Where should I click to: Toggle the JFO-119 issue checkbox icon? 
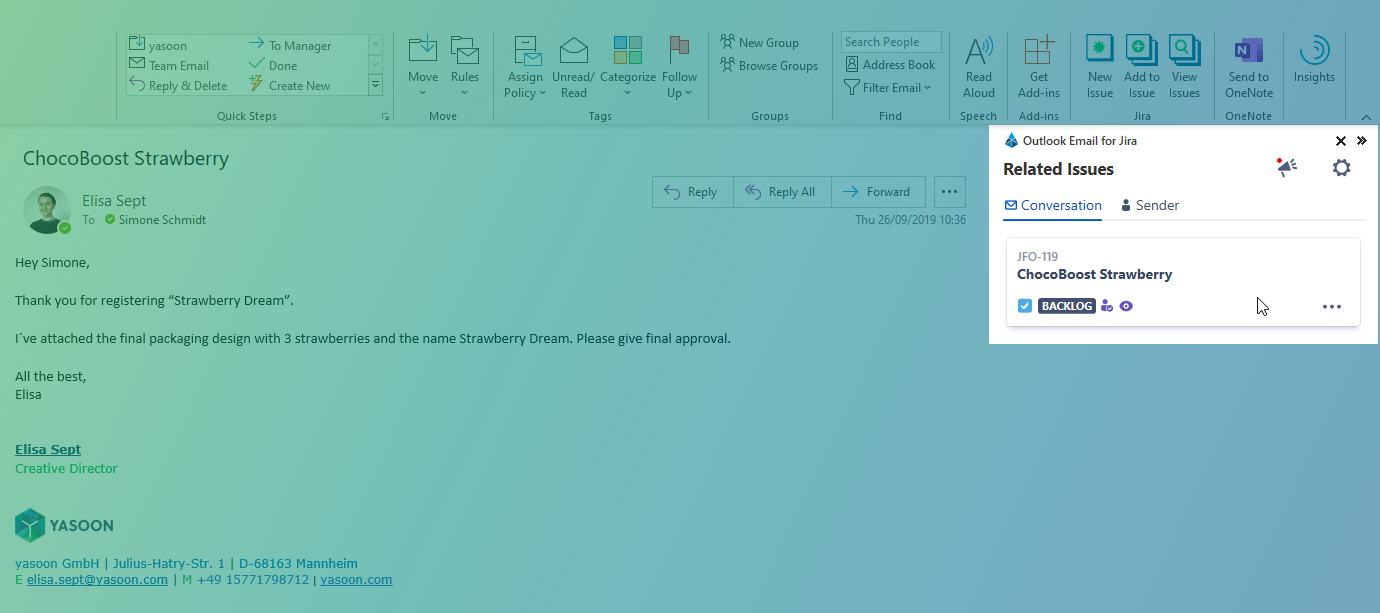pos(1024,306)
